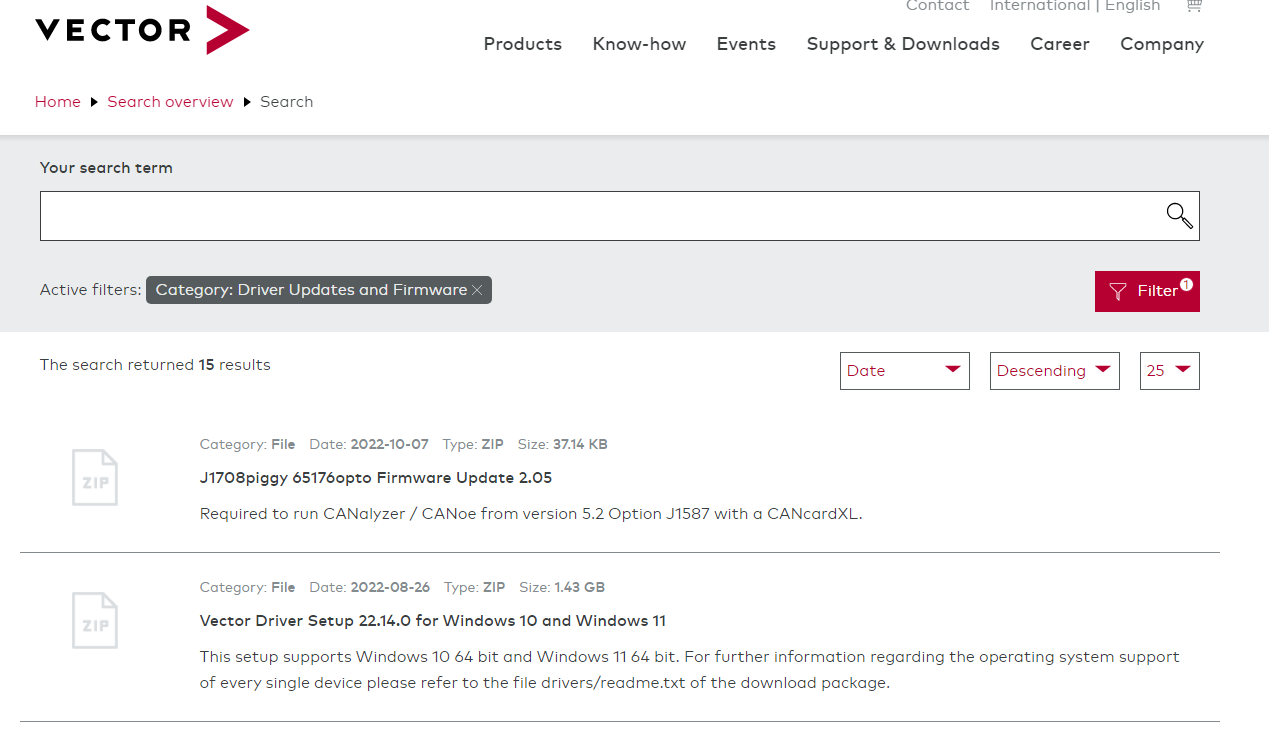The image size is (1269, 737).
Task: Go to the Contact link
Action: [x=938, y=6]
